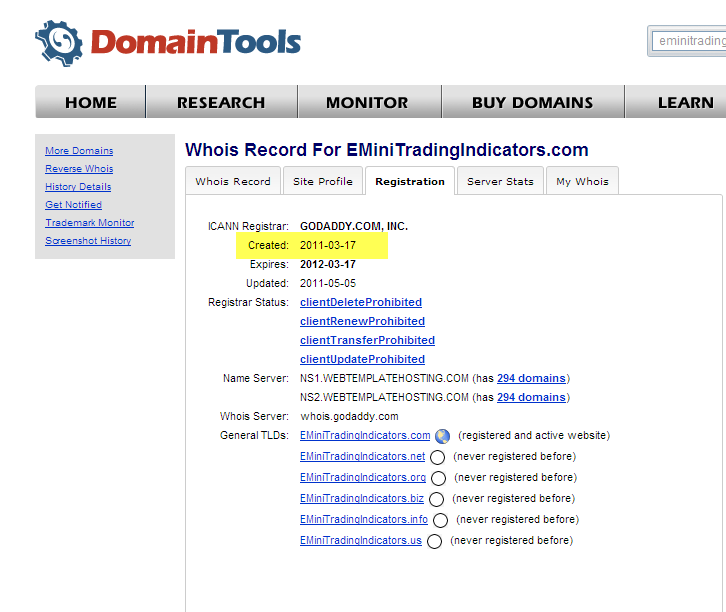The width and height of the screenshot is (726, 612).
Task: Click the clientDeleteProhibited status link
Action: (361, 302)
